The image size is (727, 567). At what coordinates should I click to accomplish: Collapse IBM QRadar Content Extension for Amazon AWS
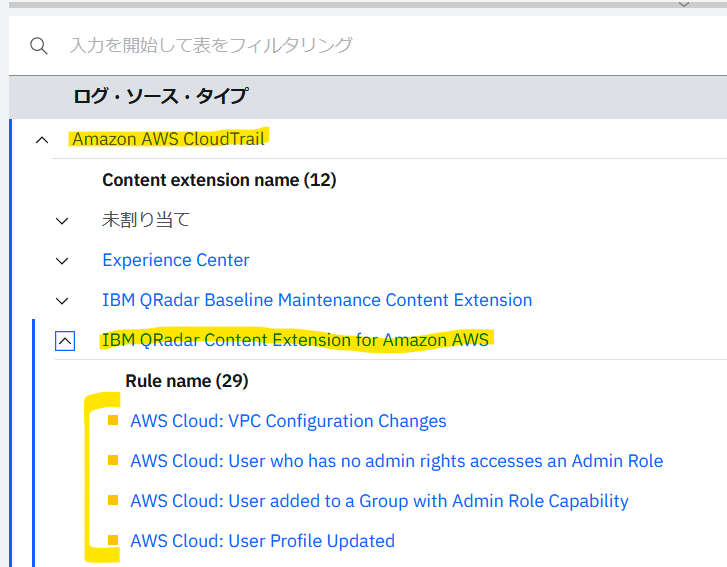click(x=65, y=341)
